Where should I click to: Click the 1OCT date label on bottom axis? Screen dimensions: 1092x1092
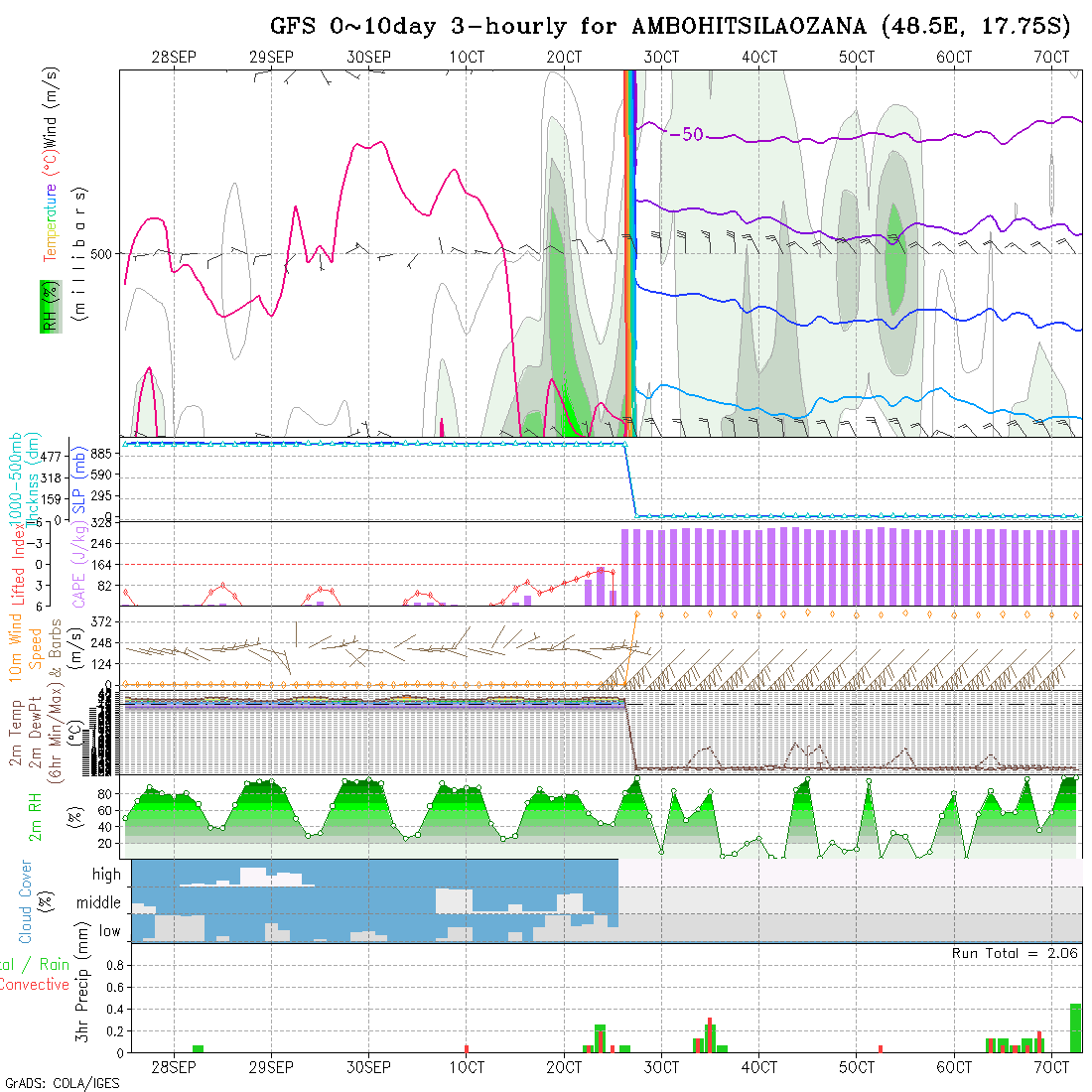pyautogui.click(x=466, y=1067)
